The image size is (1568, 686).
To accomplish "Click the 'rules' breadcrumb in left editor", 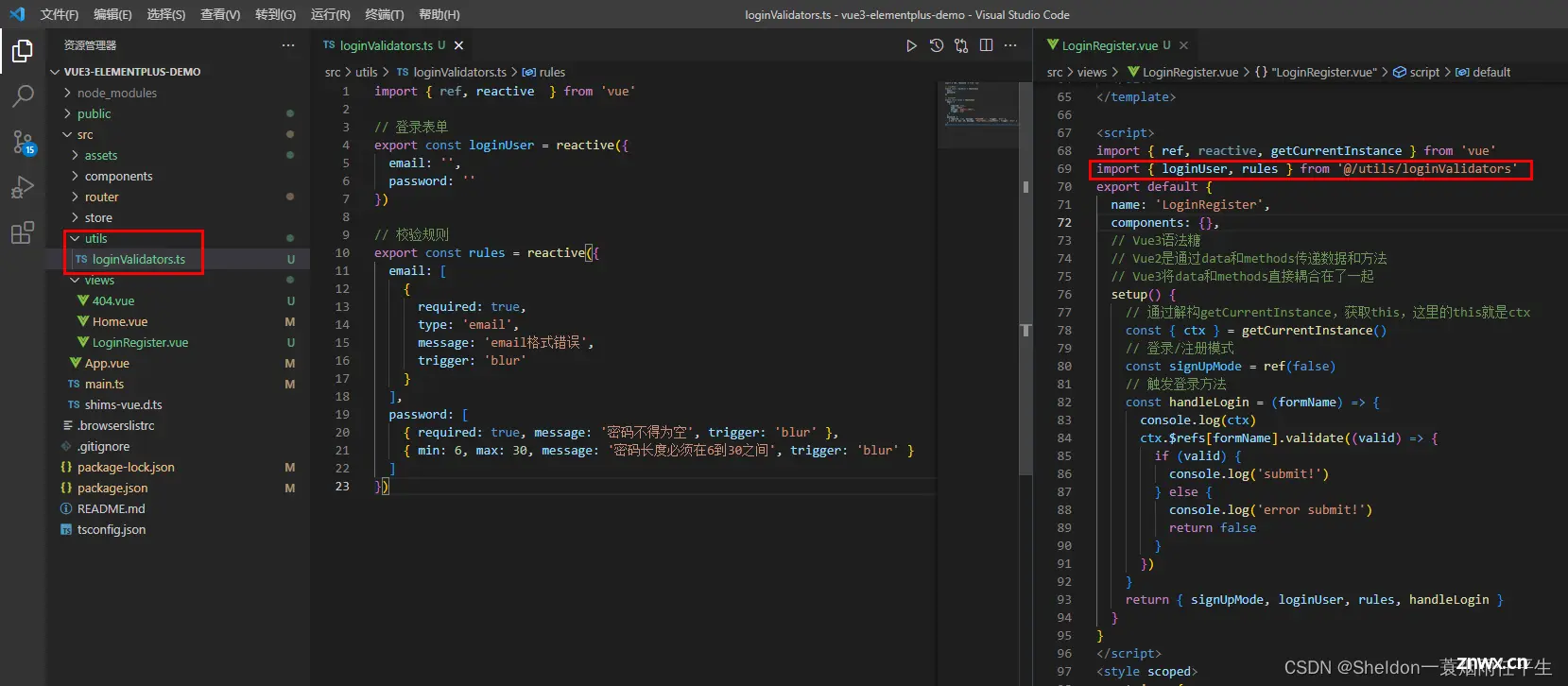I will 552,72.
